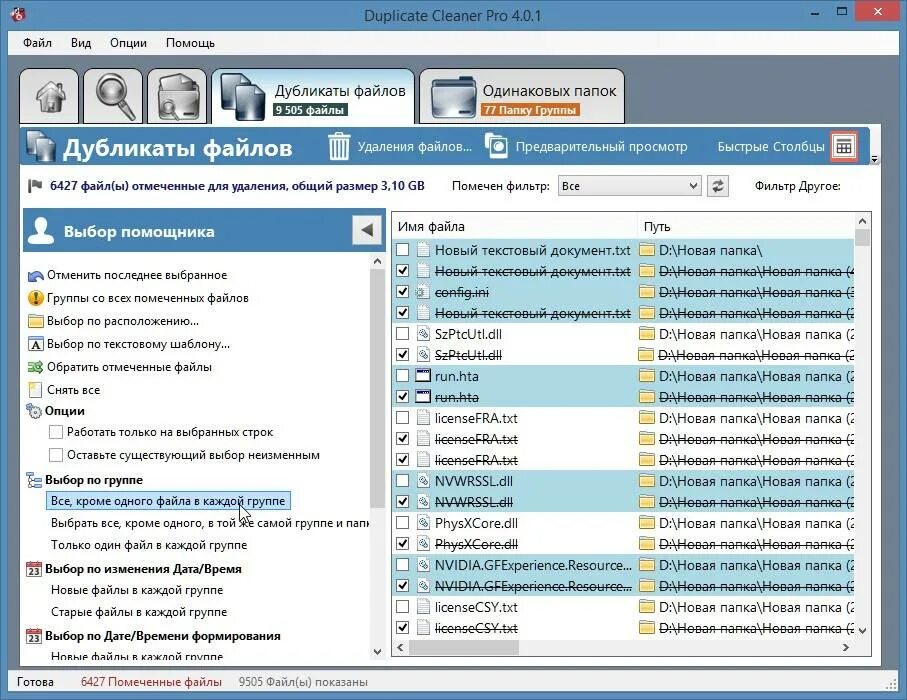
Task: Select Все, кроме одного файла в каждой группе
Action: tap(168, 501)
